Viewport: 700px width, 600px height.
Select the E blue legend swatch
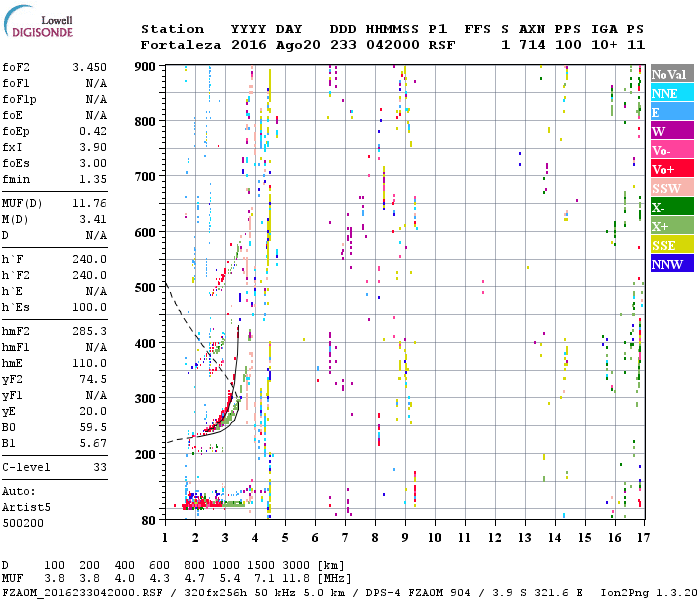click(x=672, y=112)
